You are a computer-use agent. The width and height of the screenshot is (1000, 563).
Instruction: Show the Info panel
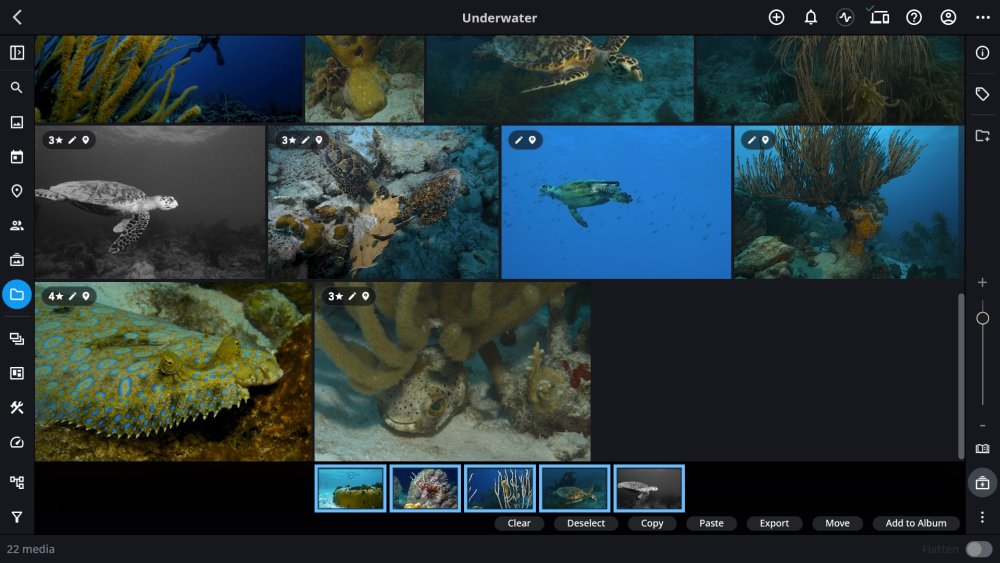[982, 53]
